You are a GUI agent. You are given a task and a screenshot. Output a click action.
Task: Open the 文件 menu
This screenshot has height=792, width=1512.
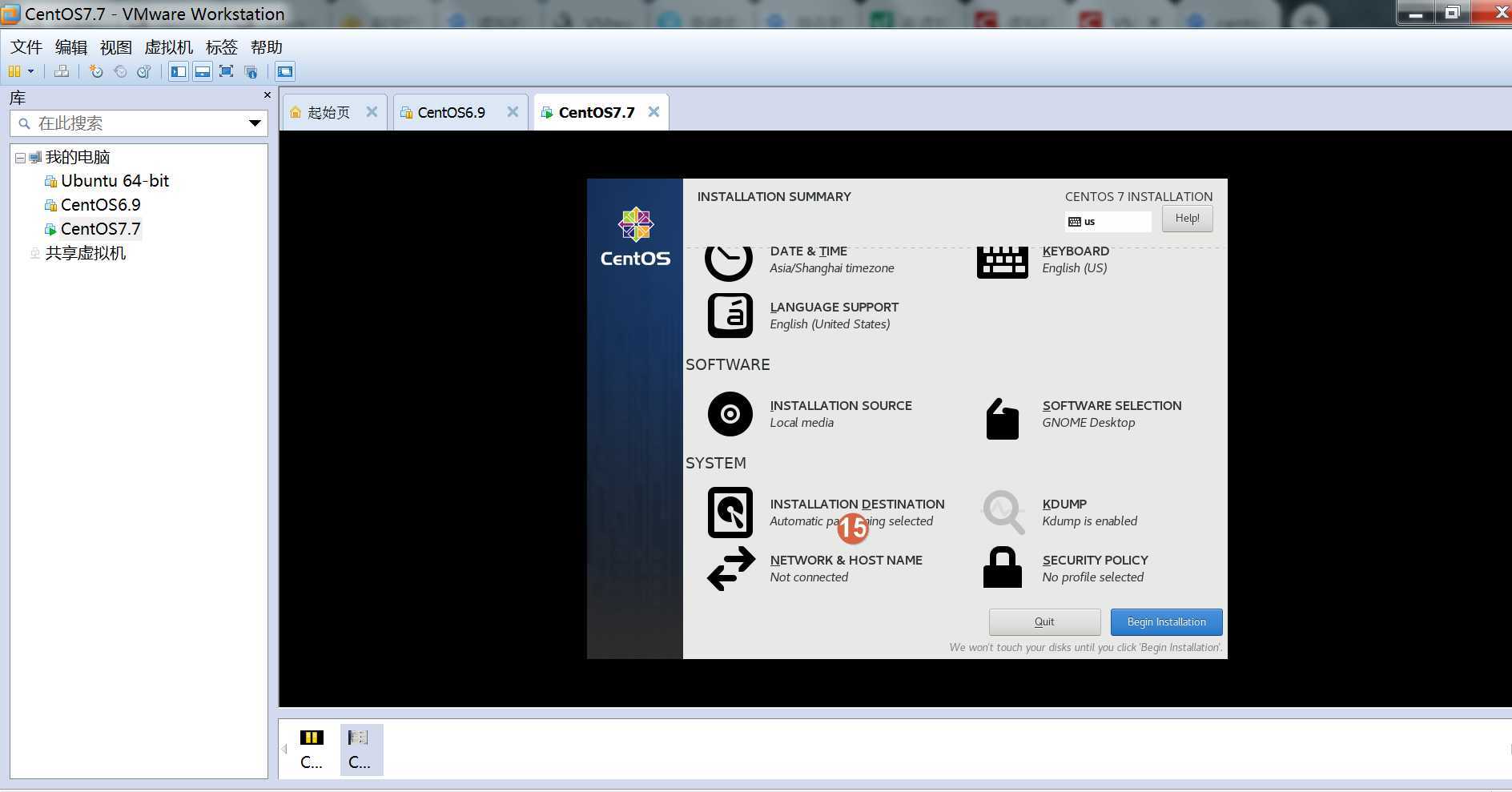tap(26, 47)
